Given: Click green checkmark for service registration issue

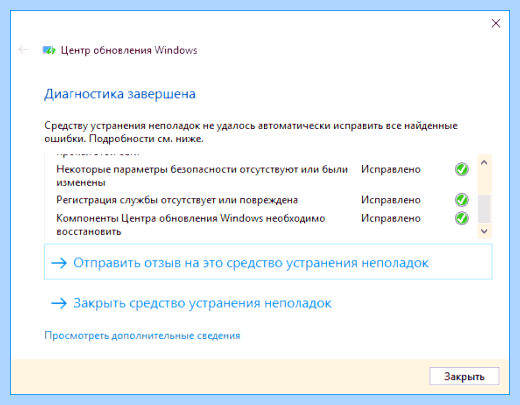Looking at the screenshot, I should click(462, 200).
